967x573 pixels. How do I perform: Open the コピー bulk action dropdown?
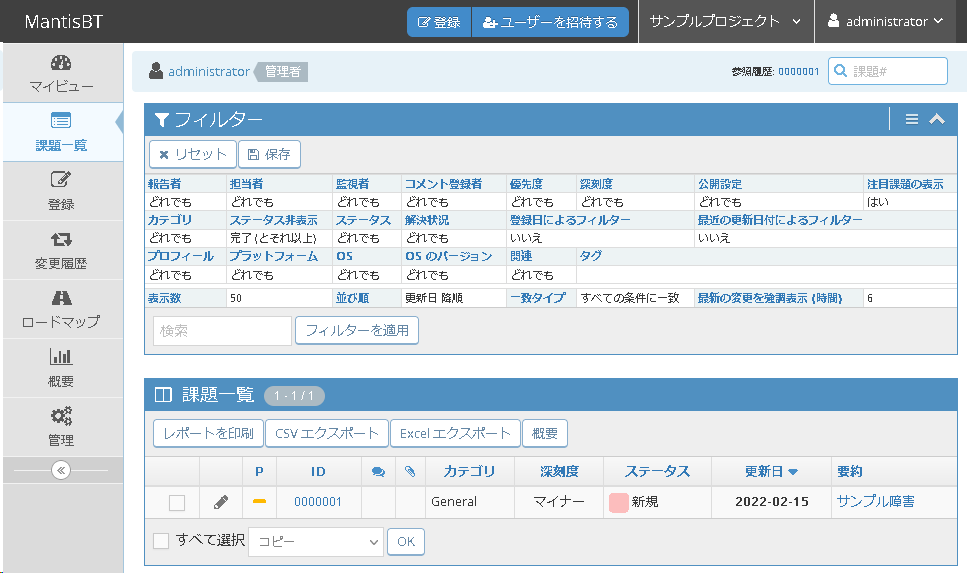click(x=316, y=542)
